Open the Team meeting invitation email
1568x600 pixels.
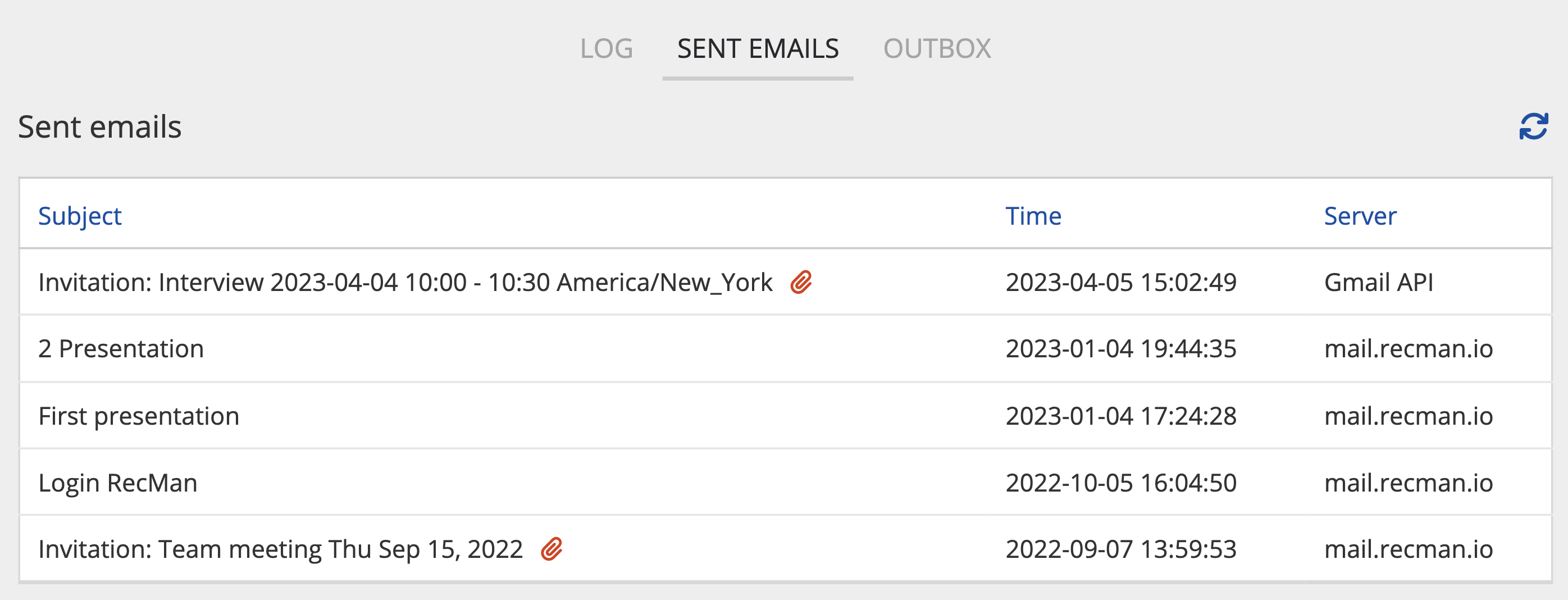(280, 549)
